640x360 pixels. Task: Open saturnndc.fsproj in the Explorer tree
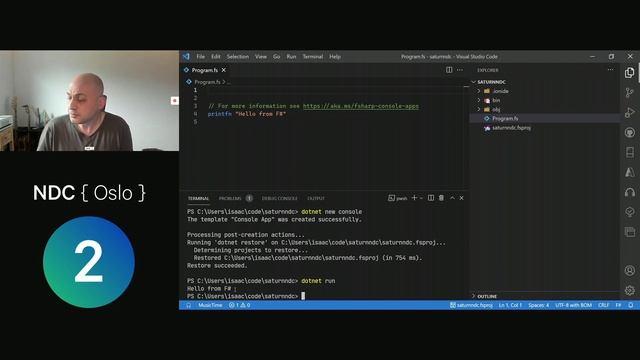point(511,128)
